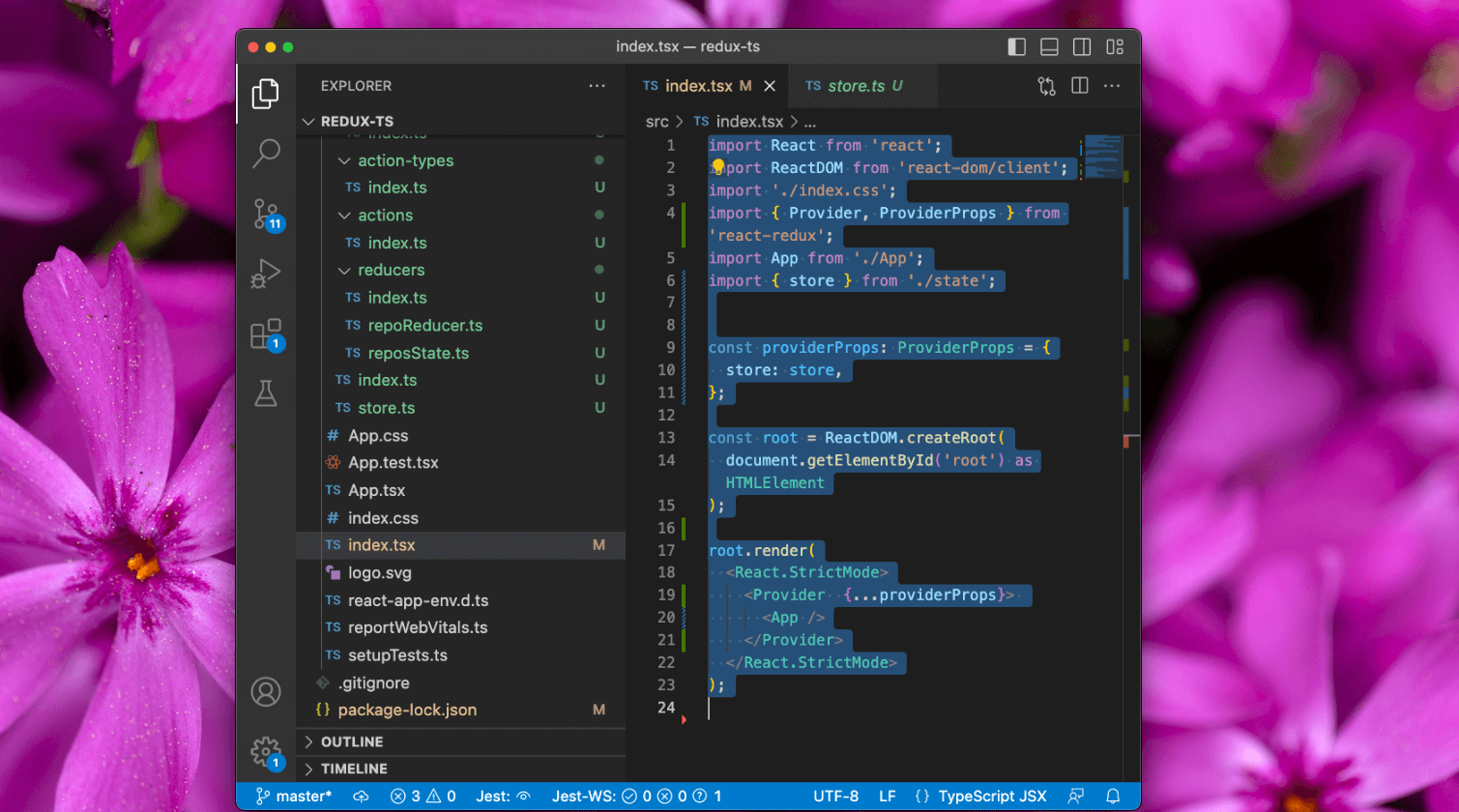Open store.ts in the explorer tree

tap(386, 407)
